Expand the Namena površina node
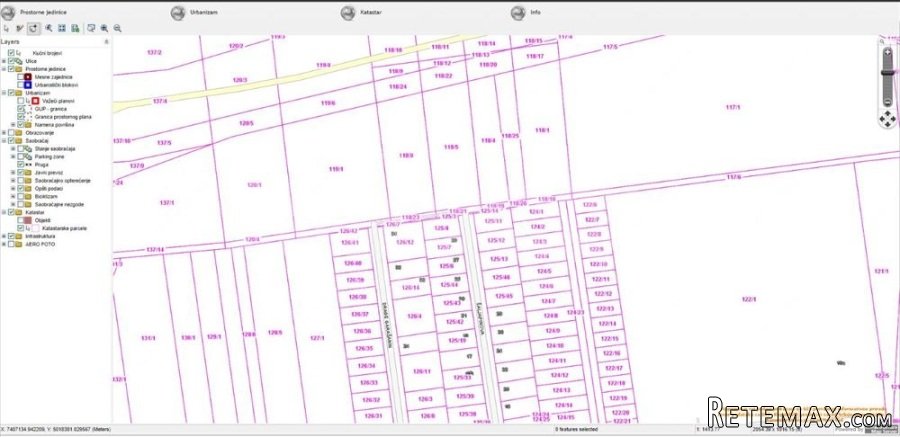Image resolution: width=900 pixels, height=437 pixels. click(13, 125)
